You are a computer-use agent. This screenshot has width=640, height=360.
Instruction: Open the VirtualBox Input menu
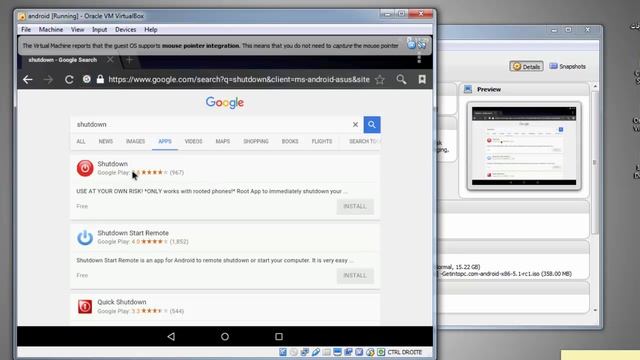[100, 30]
